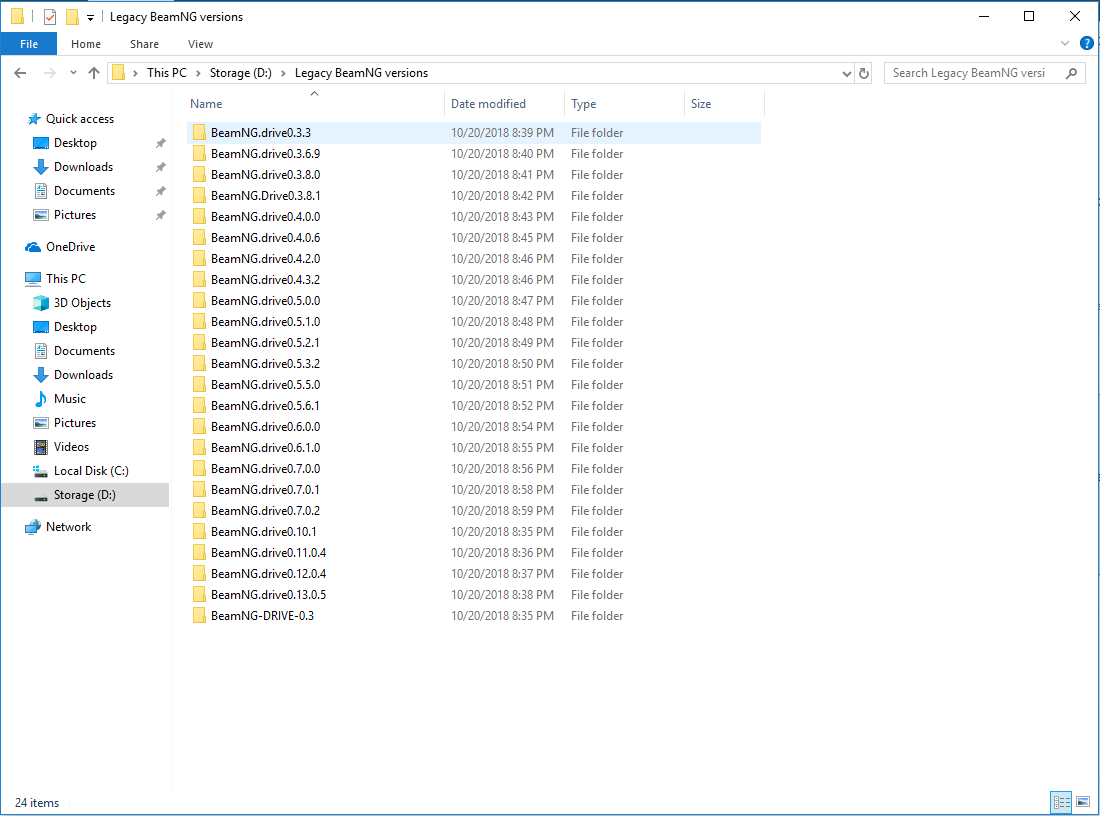Screen dimensions: 1100x816
Task: Open the File ribbon tab
Action: (x=29, y=44)
